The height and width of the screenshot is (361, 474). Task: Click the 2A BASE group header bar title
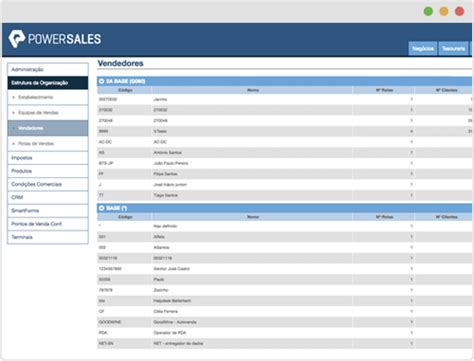(x=125, y=81)
